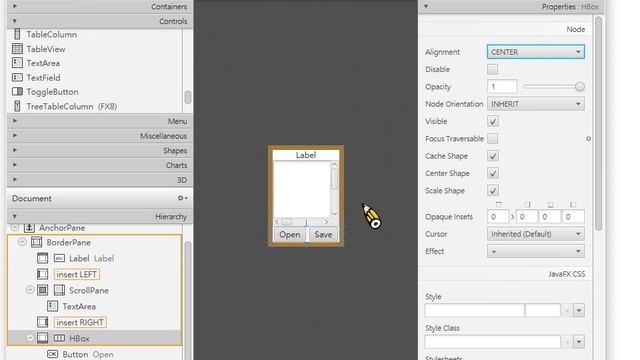Click the Label at top of preview
The image size is (640, 360).
coord(306,155)
